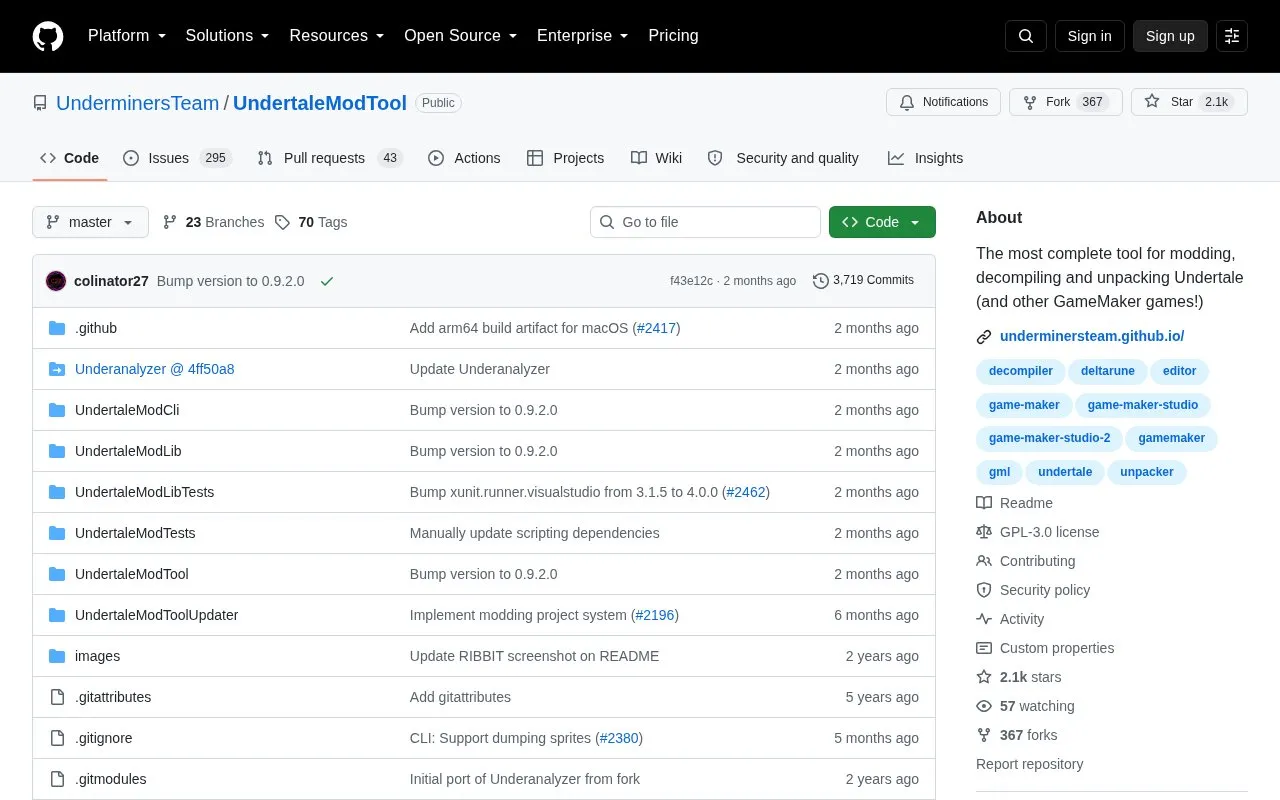Click the .gitattributes file icon
The image size is (1280, 800).
pyautogui.click(x=56, y=697)
